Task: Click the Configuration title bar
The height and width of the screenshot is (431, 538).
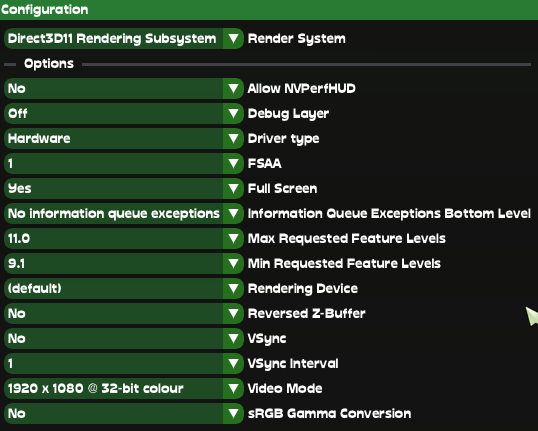Action: pyautogui.click(x=269, y=10)
